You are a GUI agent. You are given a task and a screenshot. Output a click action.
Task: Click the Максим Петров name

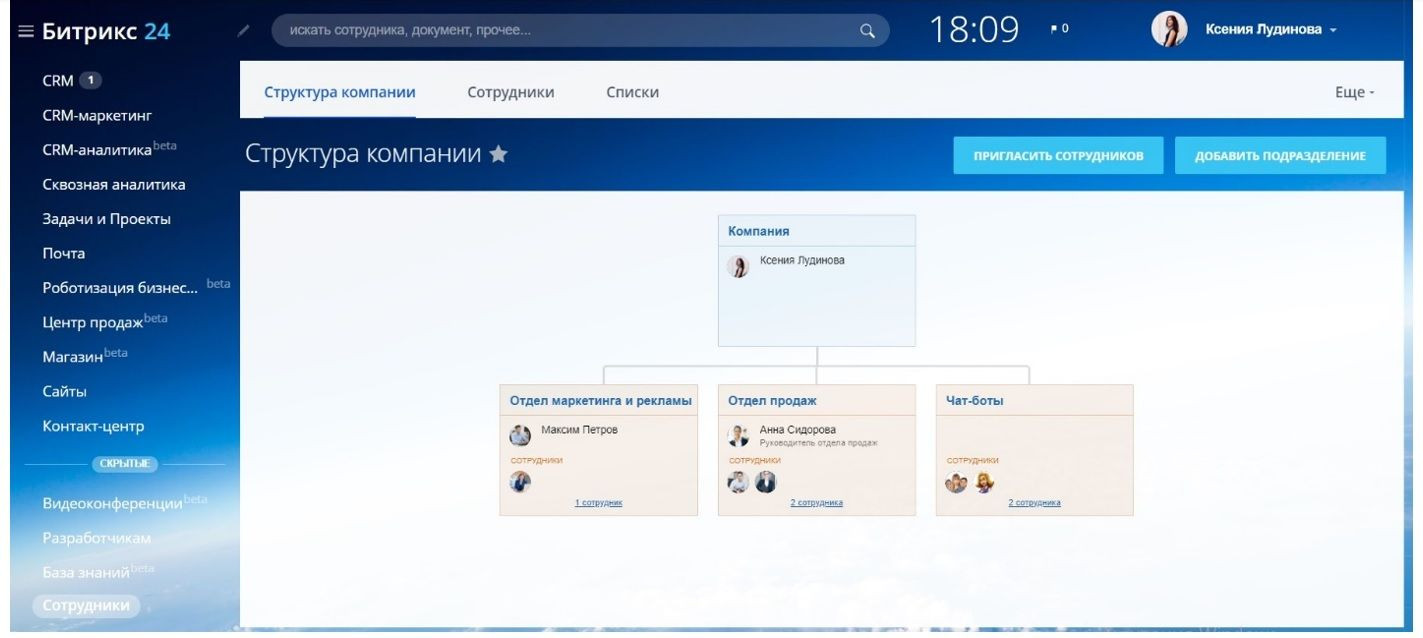pyautogui.click(x=579, y=430)
